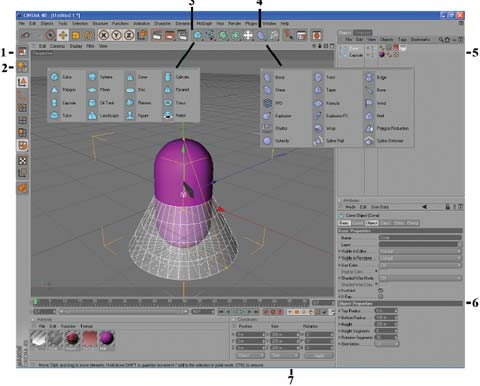Toggle Cone visibility dots in Object Manager
This screenshot has height=386, width=480.
pos(373,48)
